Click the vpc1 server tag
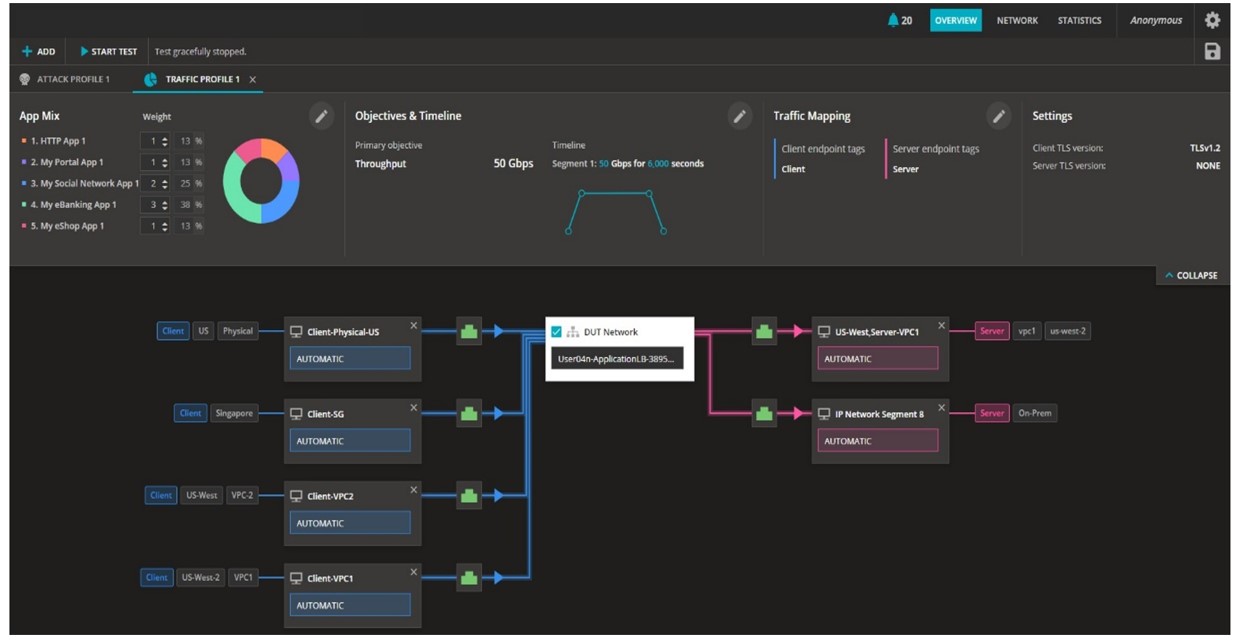The width and height of the screenshot is (1233, 640). point(1026,331)
